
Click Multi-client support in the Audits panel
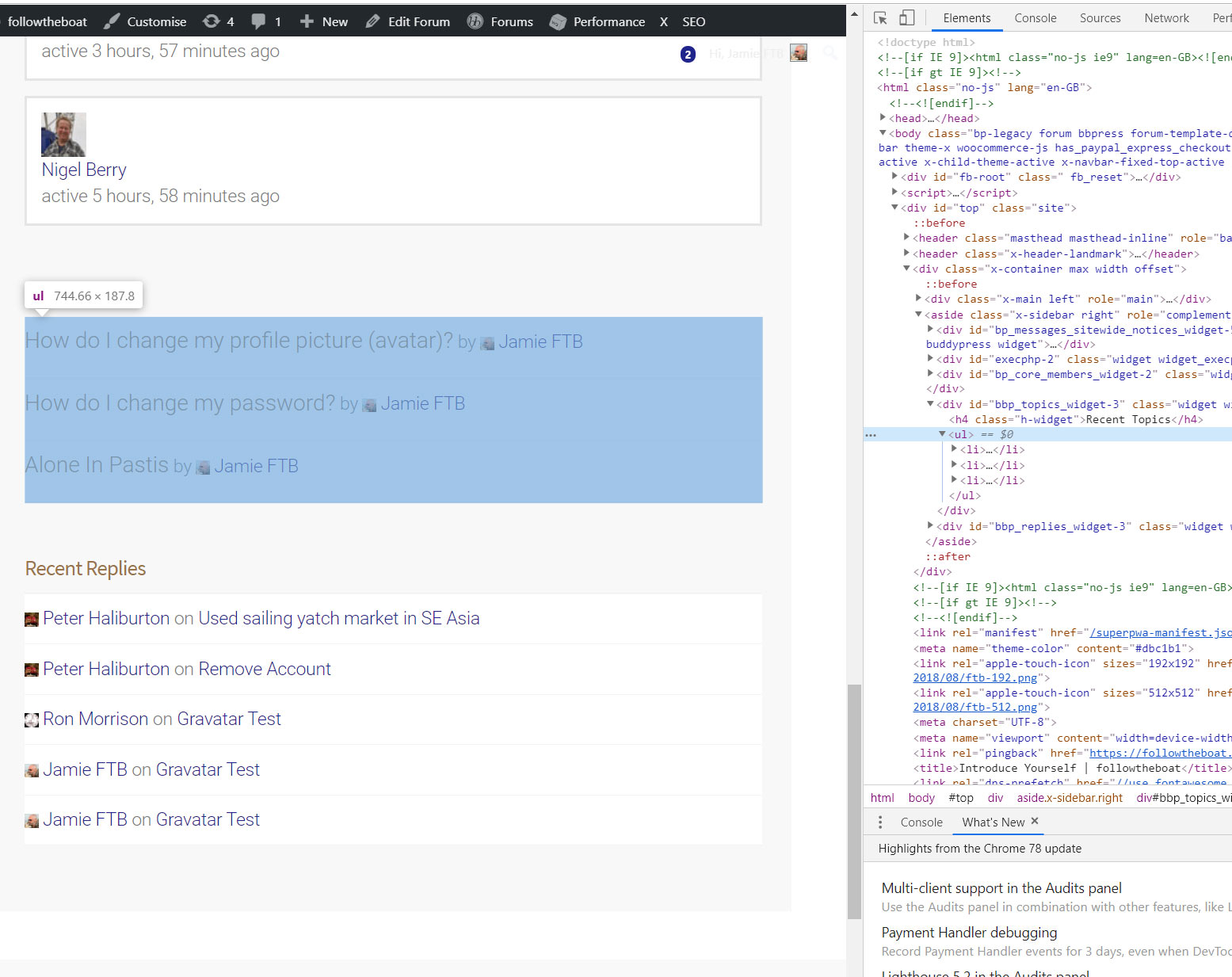pos(1001,888)
